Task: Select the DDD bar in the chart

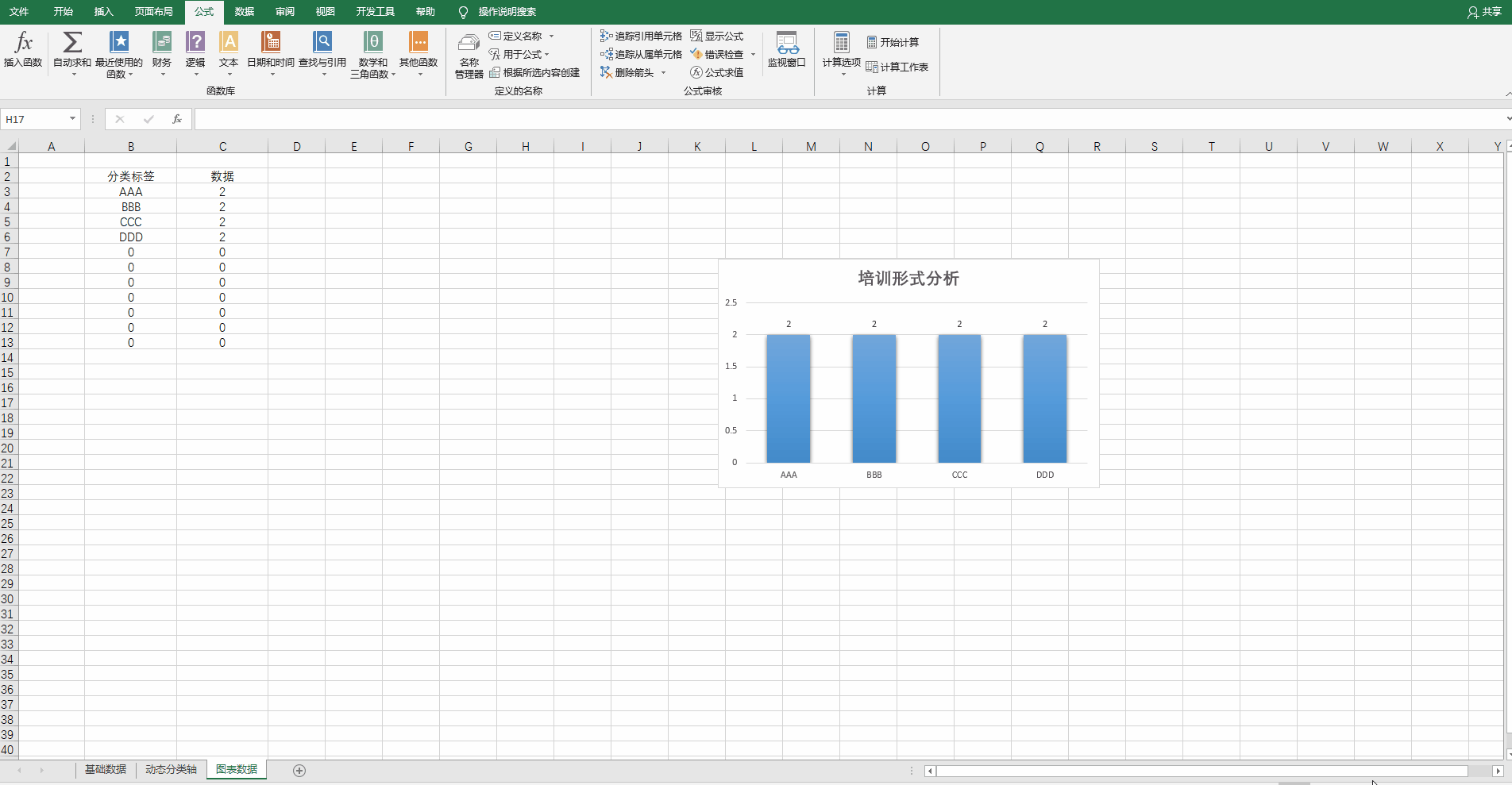Action: click(x=1045, y=398)
